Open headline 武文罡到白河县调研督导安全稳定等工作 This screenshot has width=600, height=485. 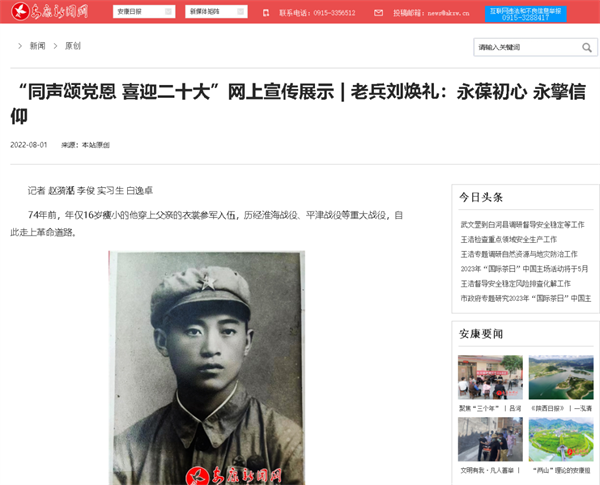(522, 224)
